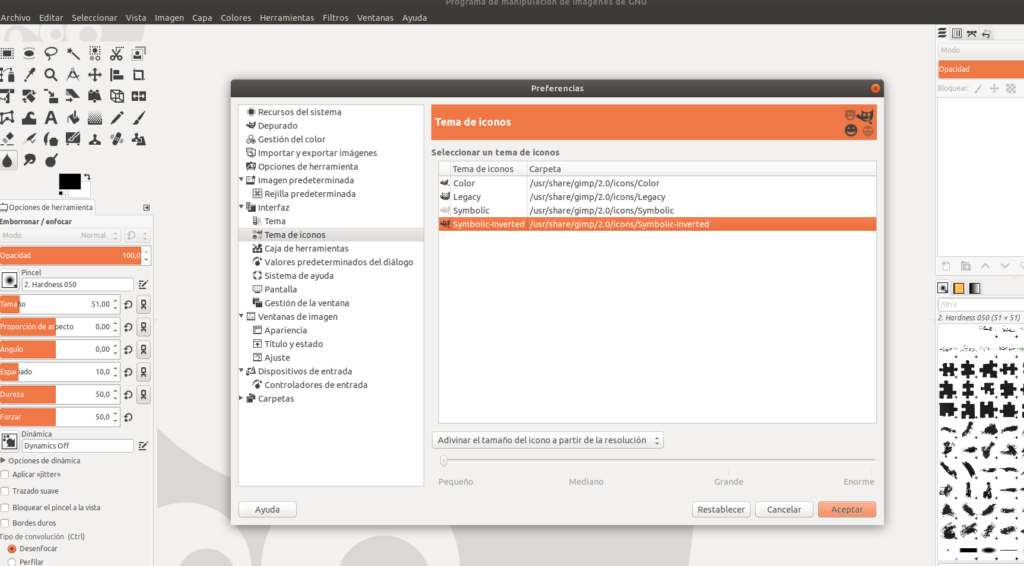Select the Text tool
Image resolution: width=1024 pixels, height=566 pixels.
(x=51, y=118)
